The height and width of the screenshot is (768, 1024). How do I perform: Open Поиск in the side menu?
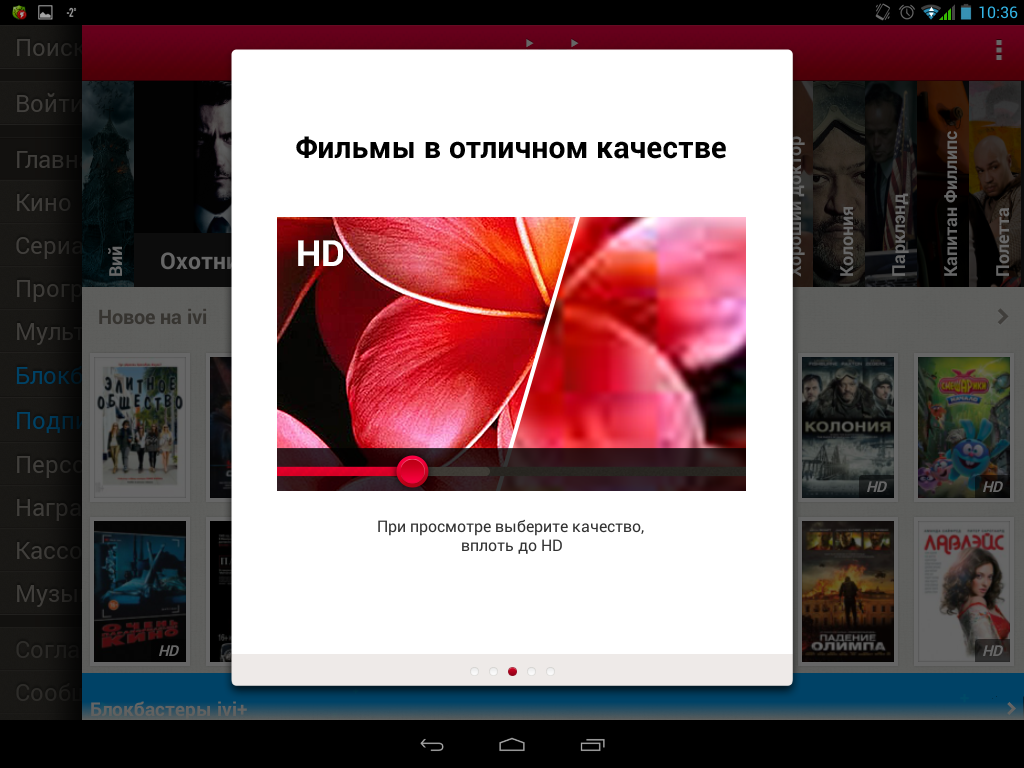(x=45, y=48)
